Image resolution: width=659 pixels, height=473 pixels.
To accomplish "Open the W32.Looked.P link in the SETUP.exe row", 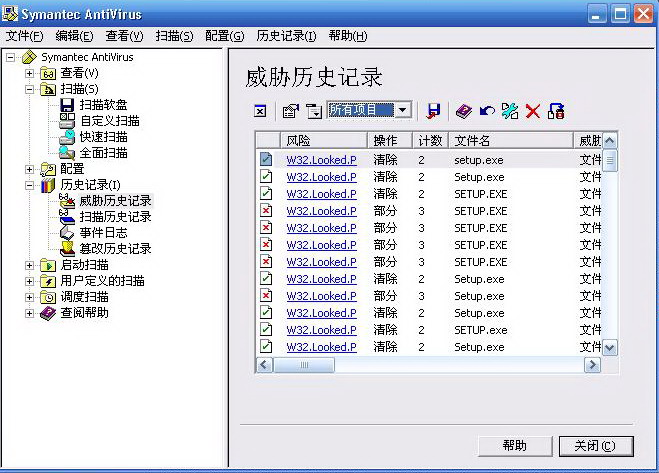I will (x=322, y=330).
